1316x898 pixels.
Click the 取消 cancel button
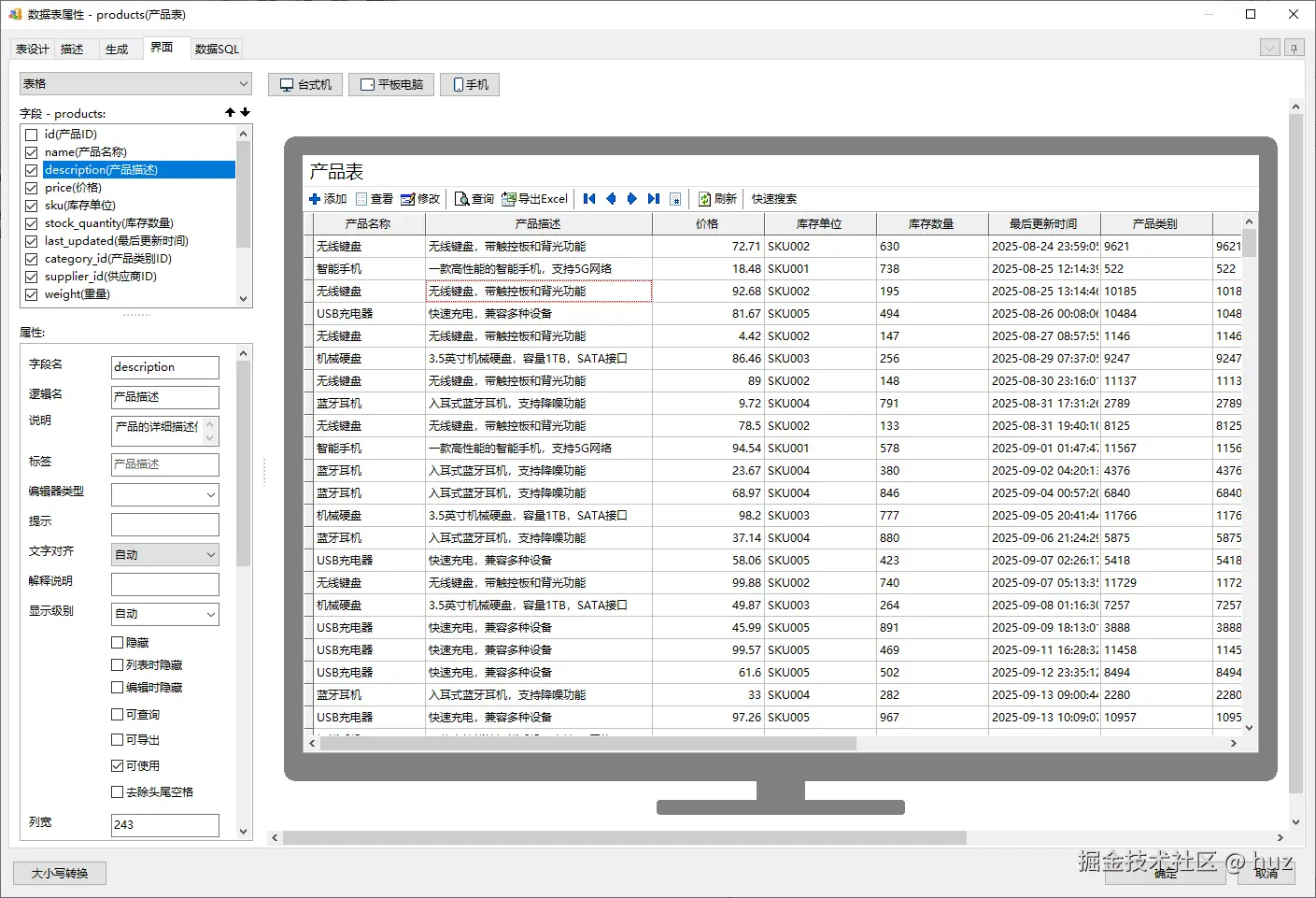tap(1266, 873)
